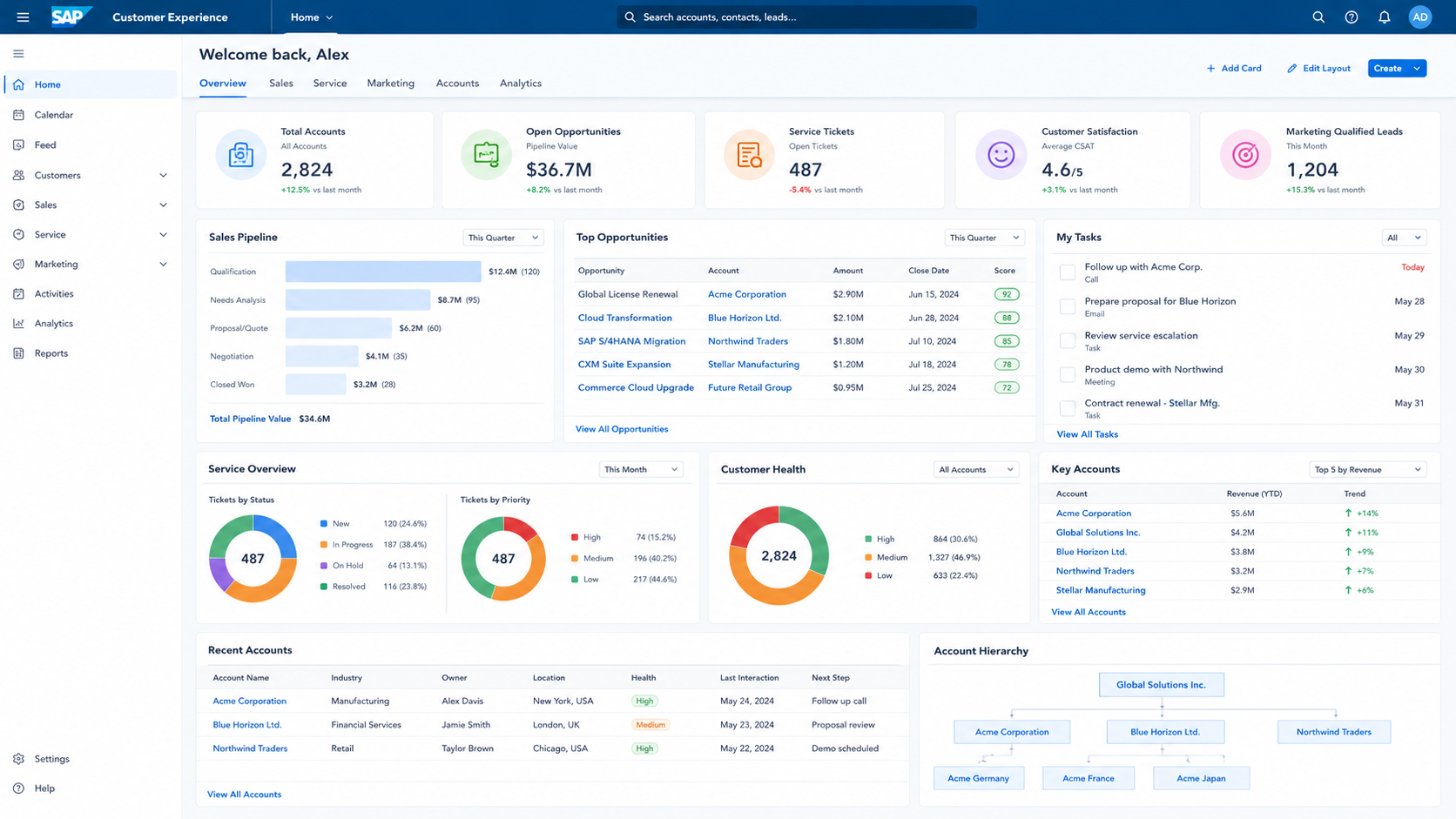Click the Customer Satisfaction smiley icon
Viewport: 1456px width, 819px height.
pos(1001,155)
